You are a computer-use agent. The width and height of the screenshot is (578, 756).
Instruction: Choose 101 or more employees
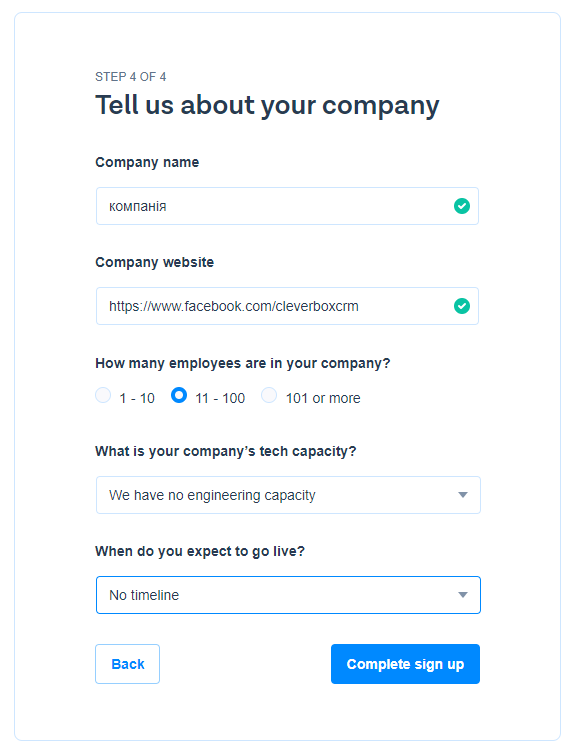pyautogui.click(x=269, y=395)
